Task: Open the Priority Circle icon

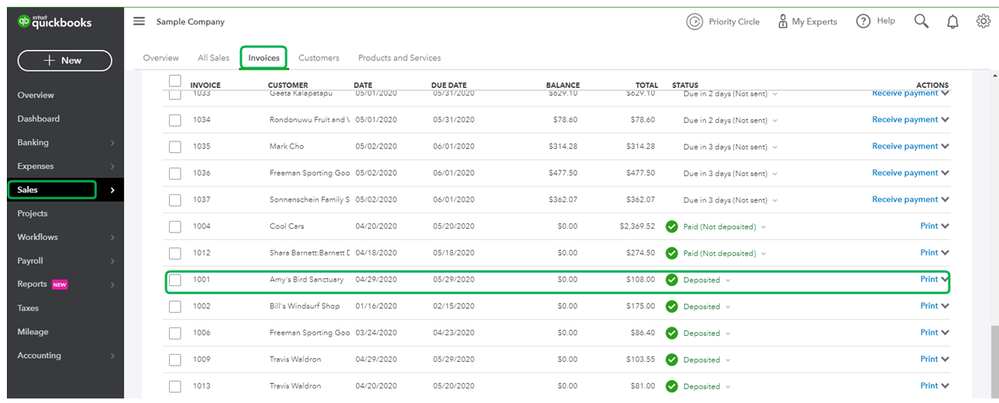Action: (x=694, y=22)
